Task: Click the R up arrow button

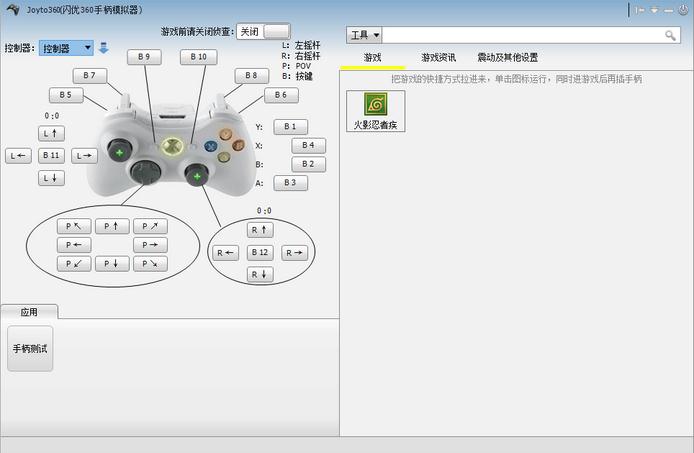Action: point(260,230)
